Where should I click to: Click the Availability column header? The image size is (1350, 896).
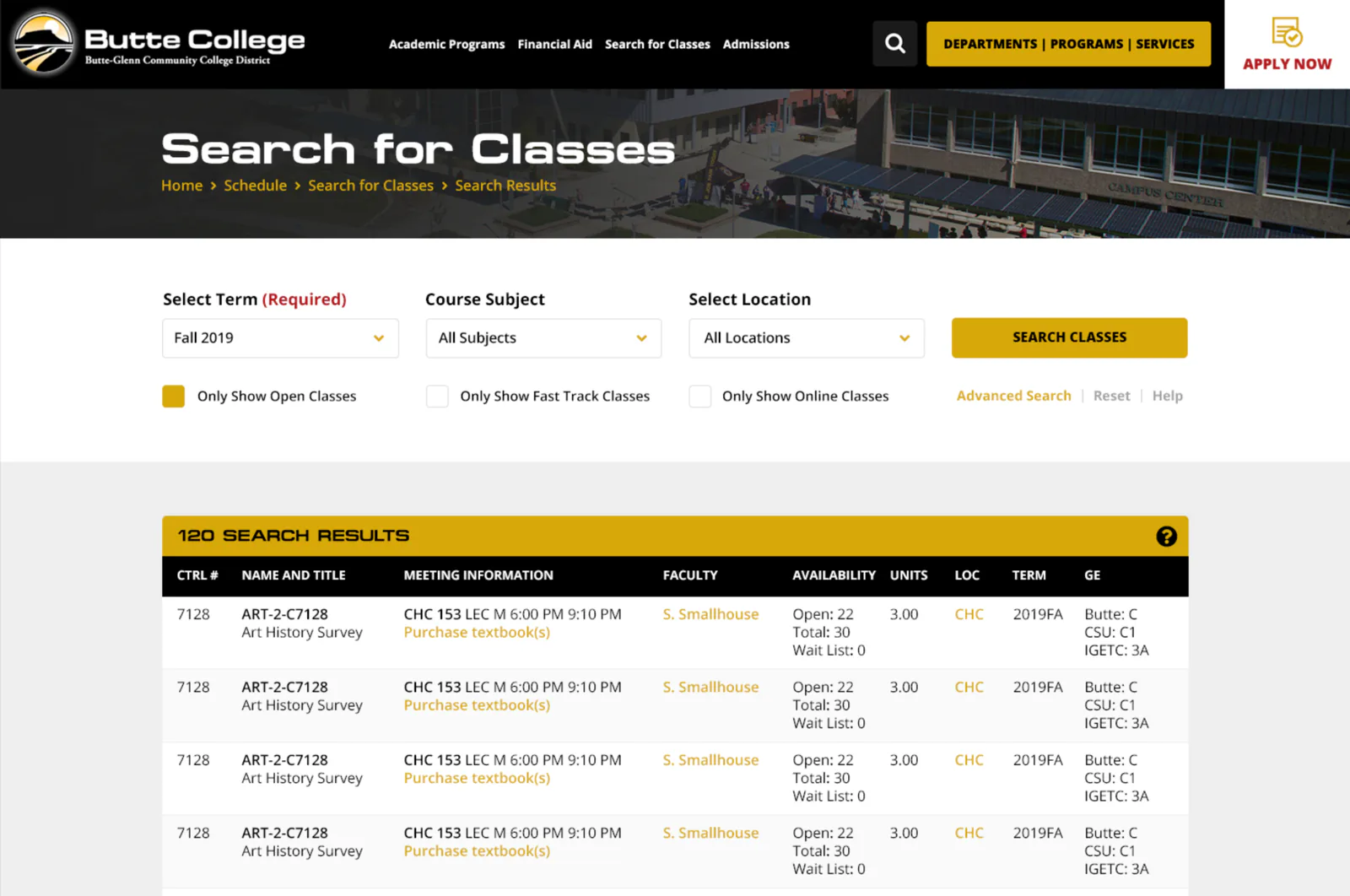pyautogui.click(x=834, y=575)
